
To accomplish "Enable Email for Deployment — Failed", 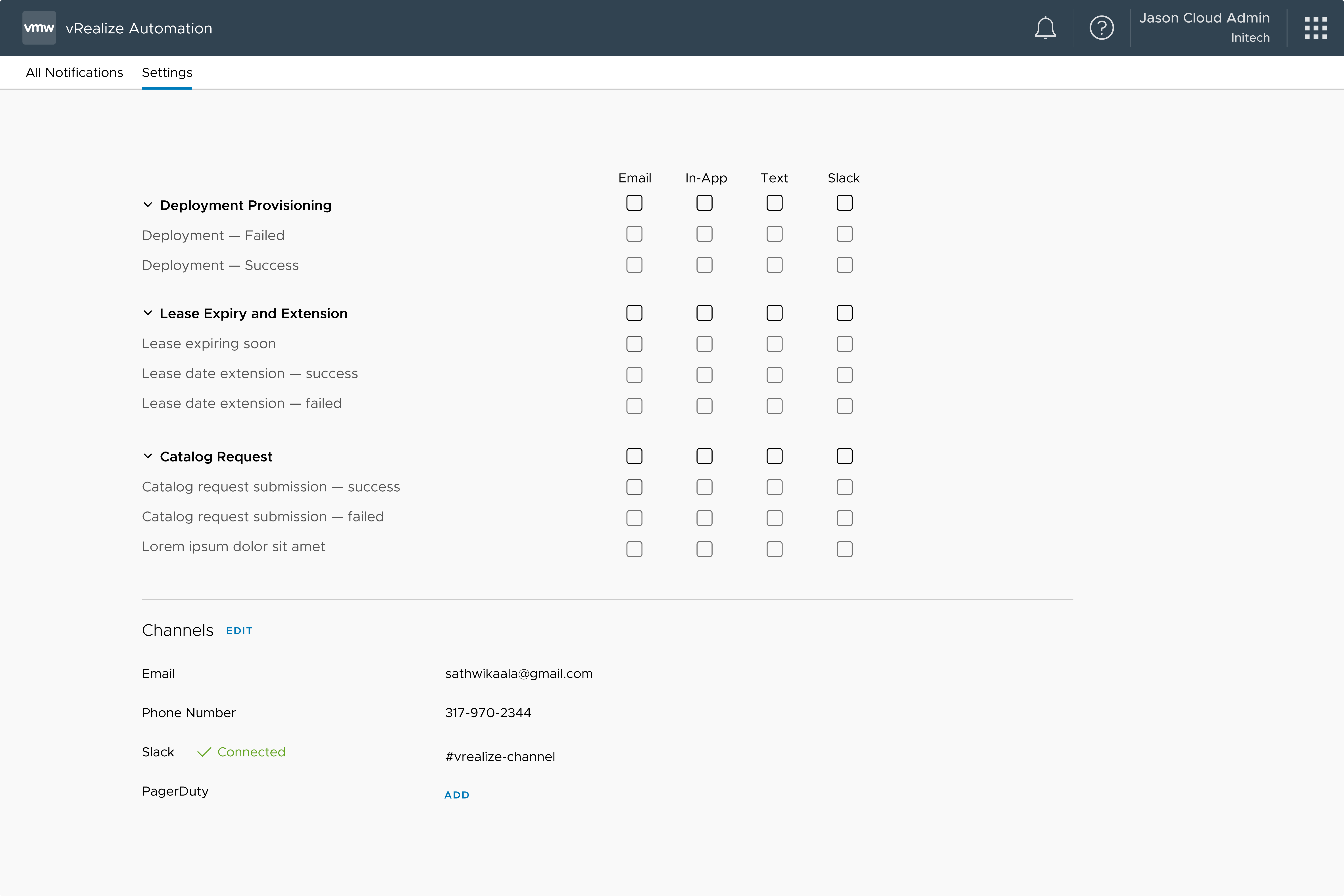I will (634, 234).
